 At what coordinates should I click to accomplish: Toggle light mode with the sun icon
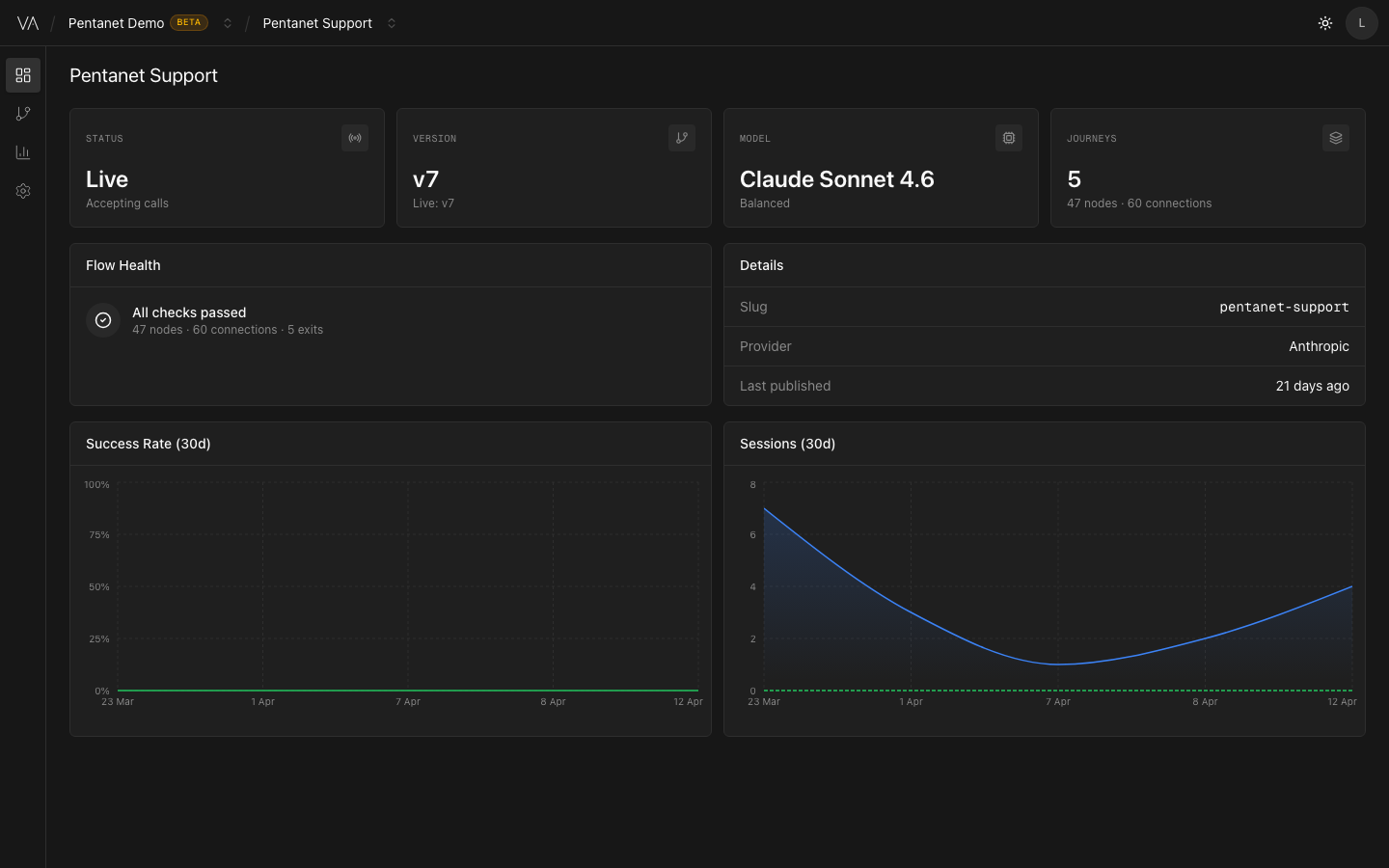[1325, 22]
